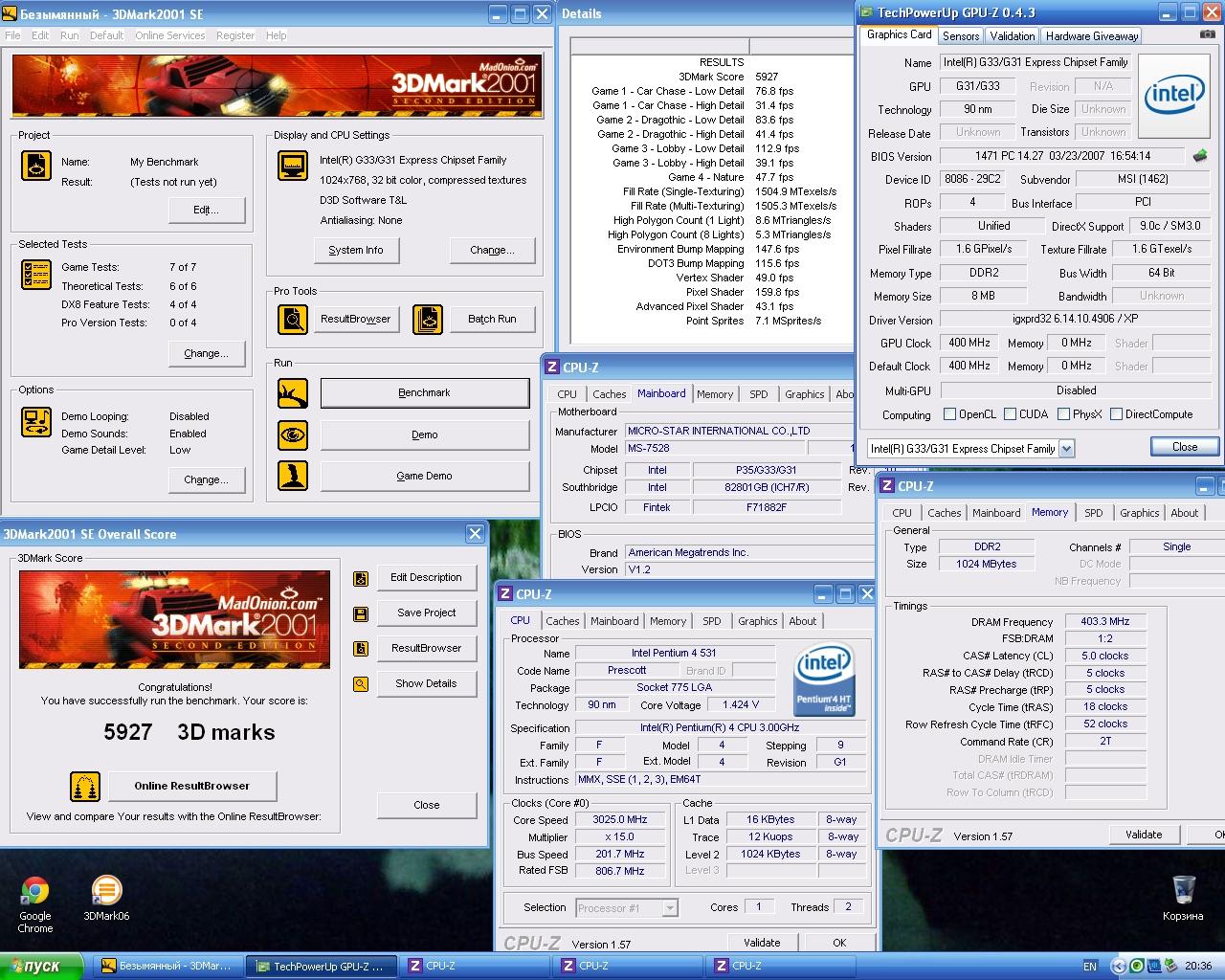Open the Online Services menu
Screen dimensions: 1225x980
[x=169, y=35]
